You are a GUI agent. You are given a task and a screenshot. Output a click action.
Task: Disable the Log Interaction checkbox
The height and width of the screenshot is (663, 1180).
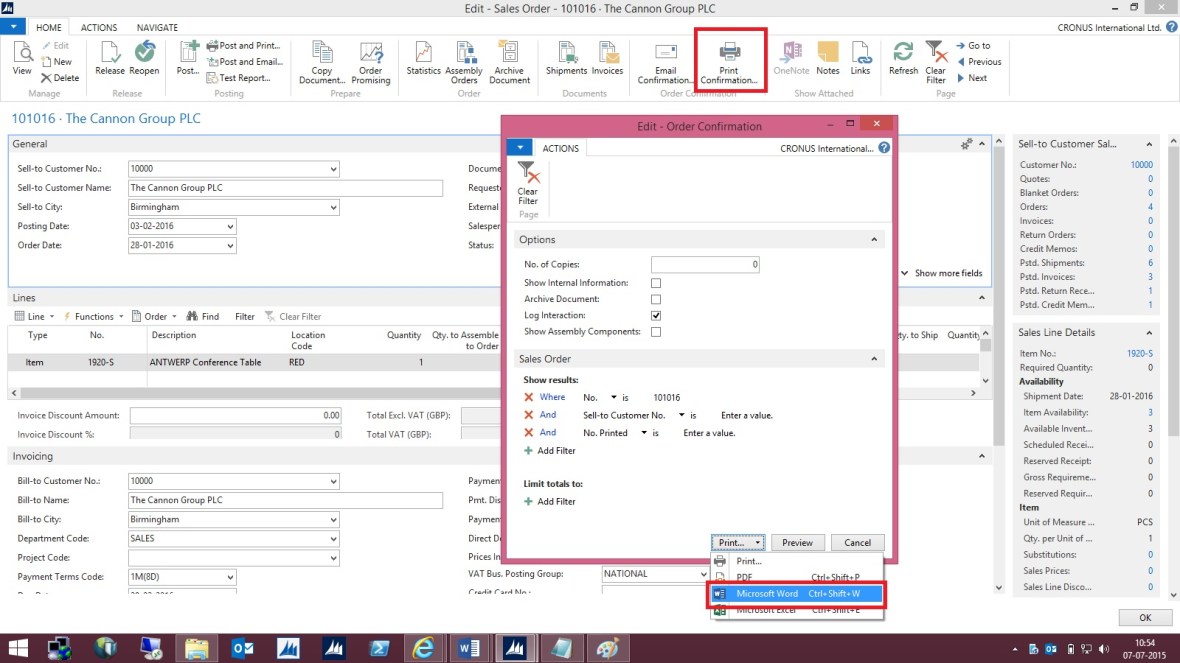(656, 314)
